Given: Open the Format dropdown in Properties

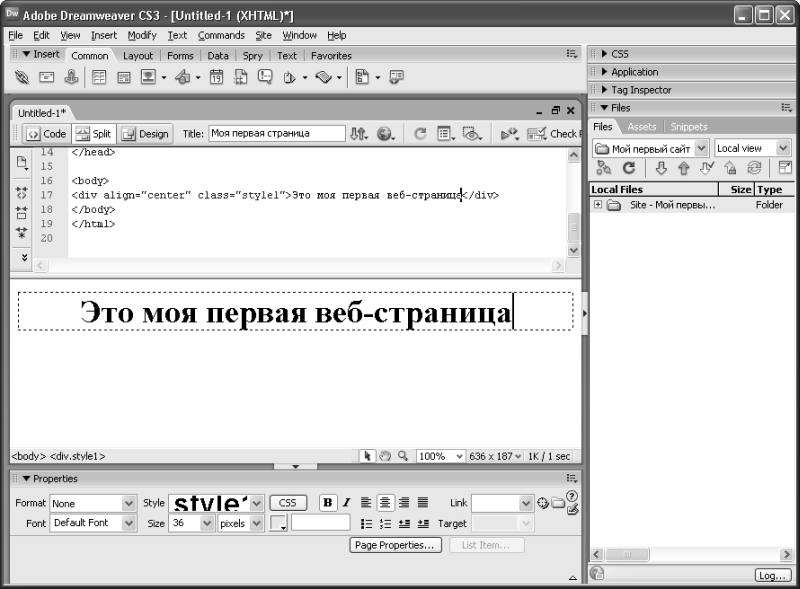Looking at the screenshot, I should point(128,503).
